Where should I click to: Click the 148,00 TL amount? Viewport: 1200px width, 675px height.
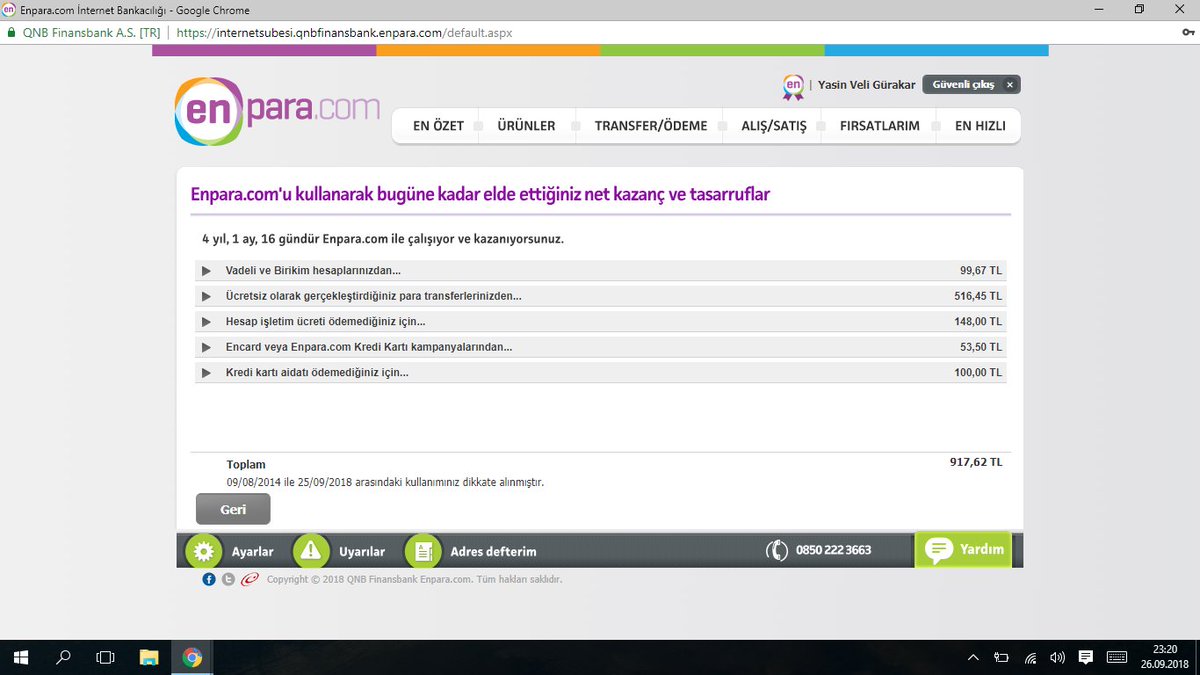pyautogui.click(x=978, y=322)
